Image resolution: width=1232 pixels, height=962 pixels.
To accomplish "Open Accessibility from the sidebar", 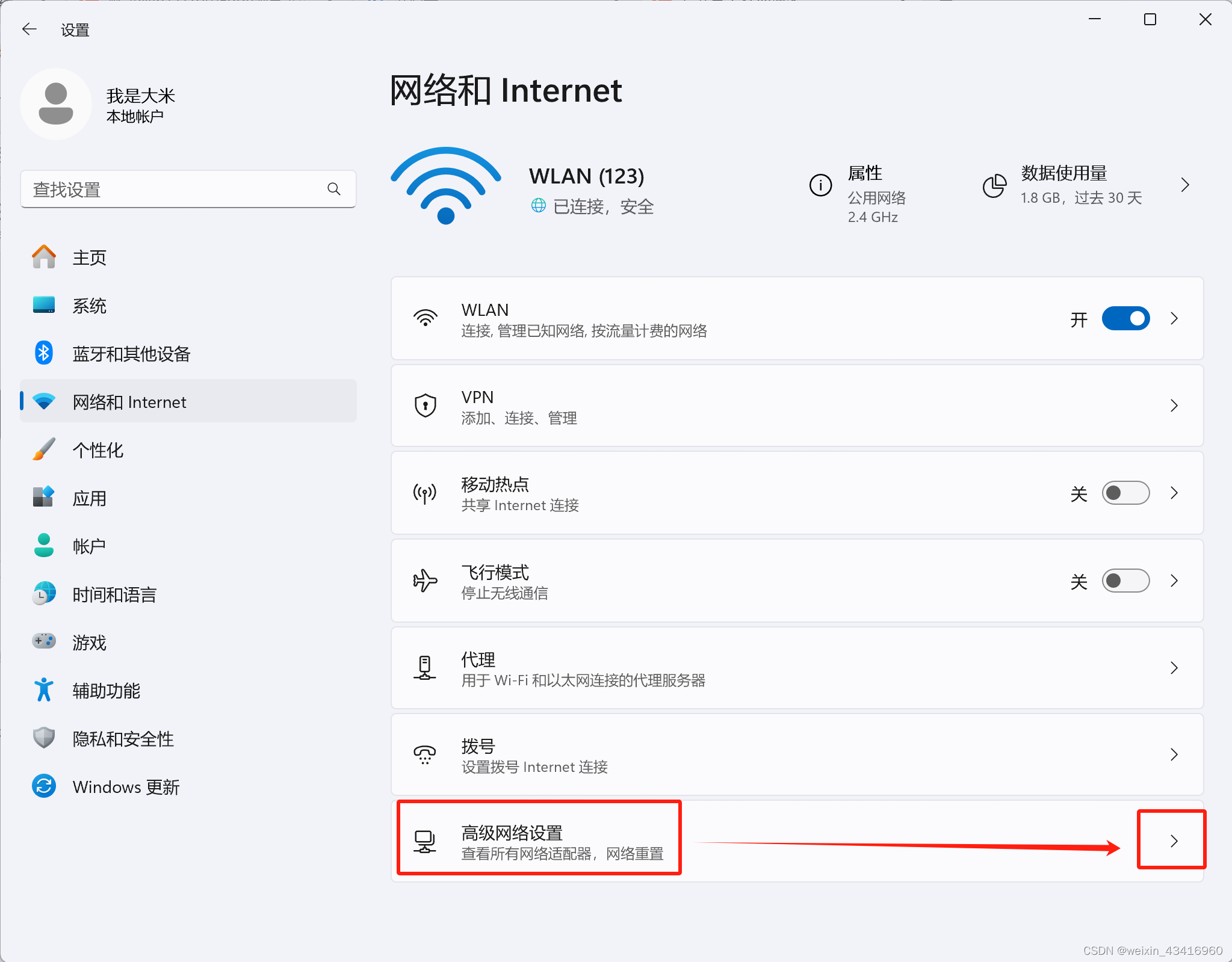I will click(x=106, y=691).
